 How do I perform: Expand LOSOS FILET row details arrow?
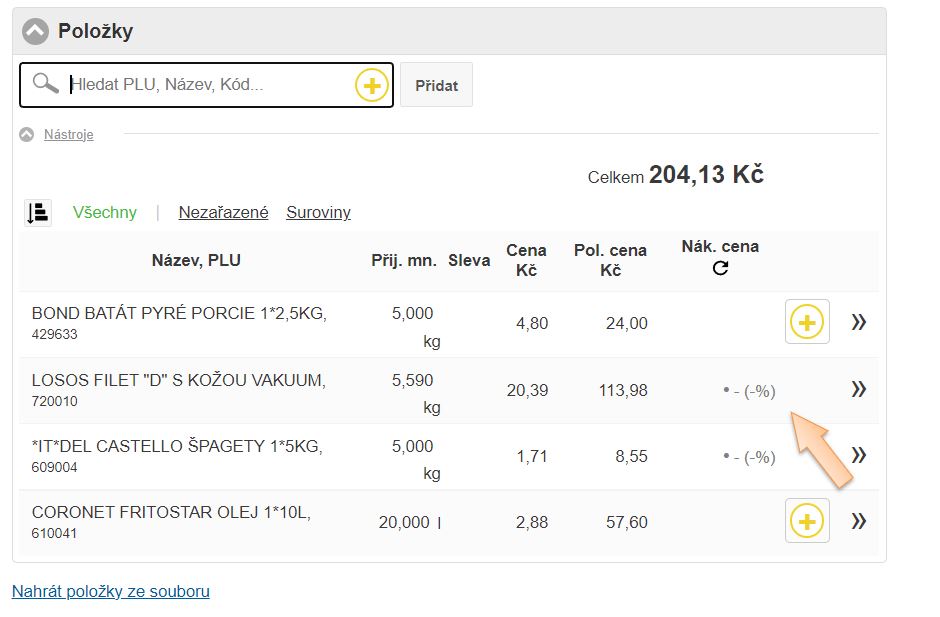[x=858, y=389]
